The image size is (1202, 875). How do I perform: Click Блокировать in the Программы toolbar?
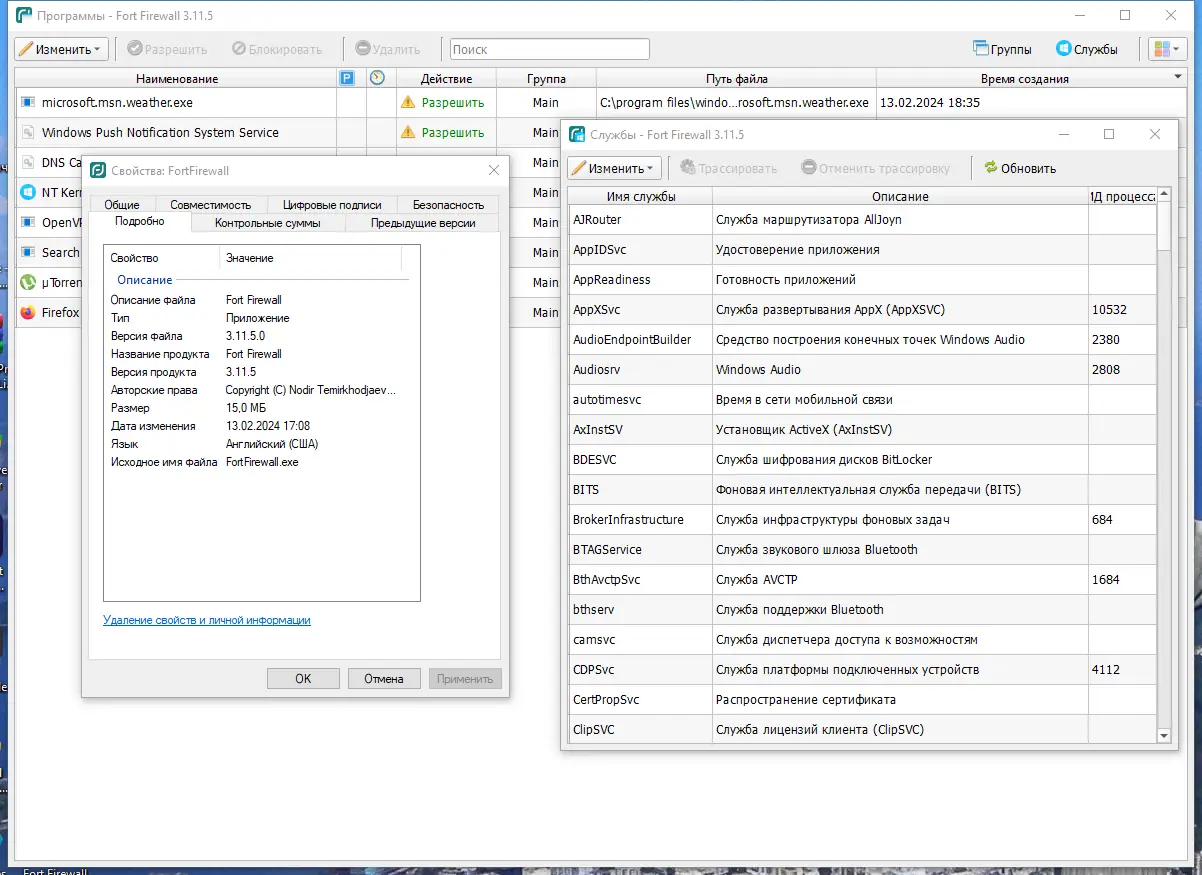277,49
